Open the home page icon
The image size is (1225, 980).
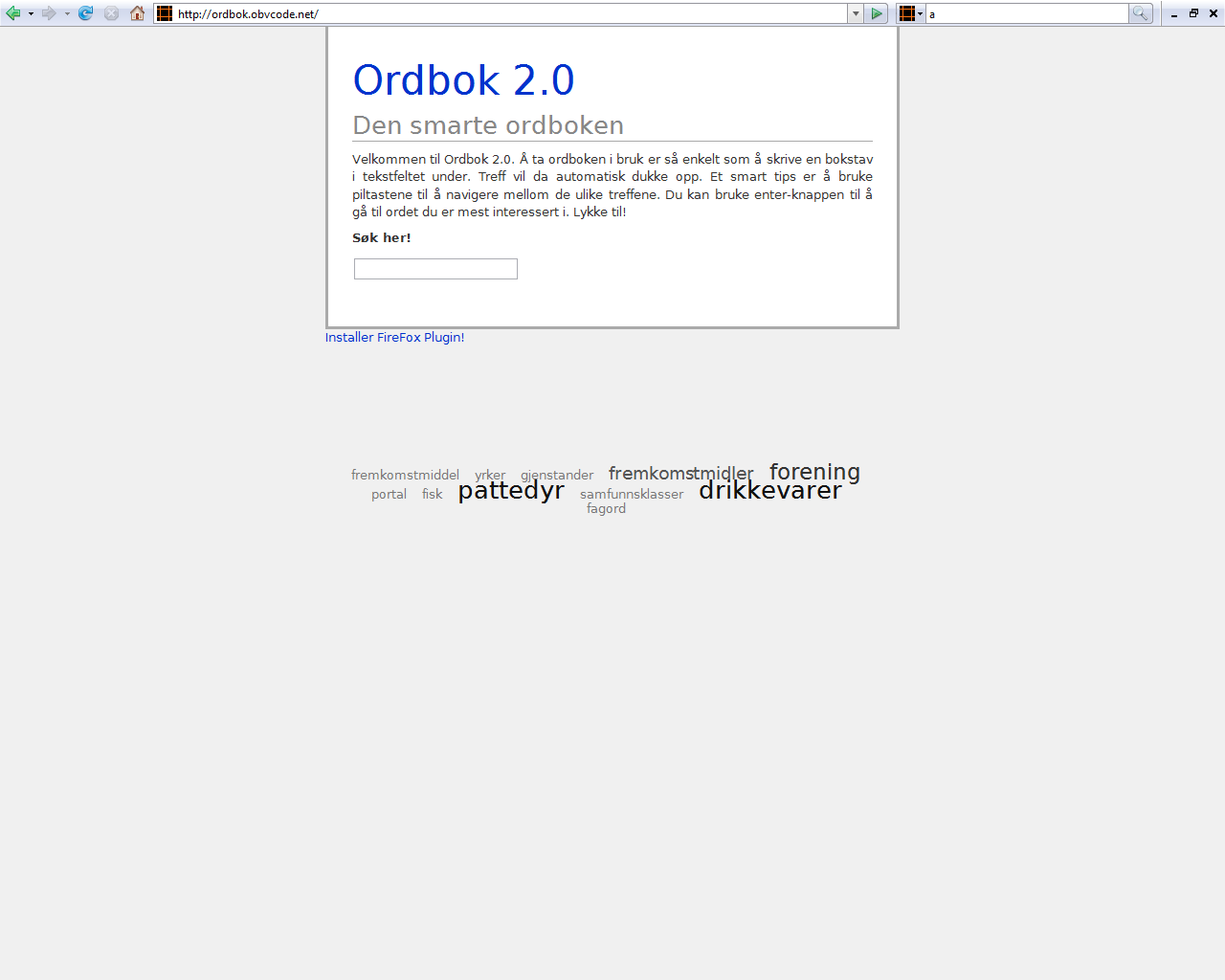(138, 13)
